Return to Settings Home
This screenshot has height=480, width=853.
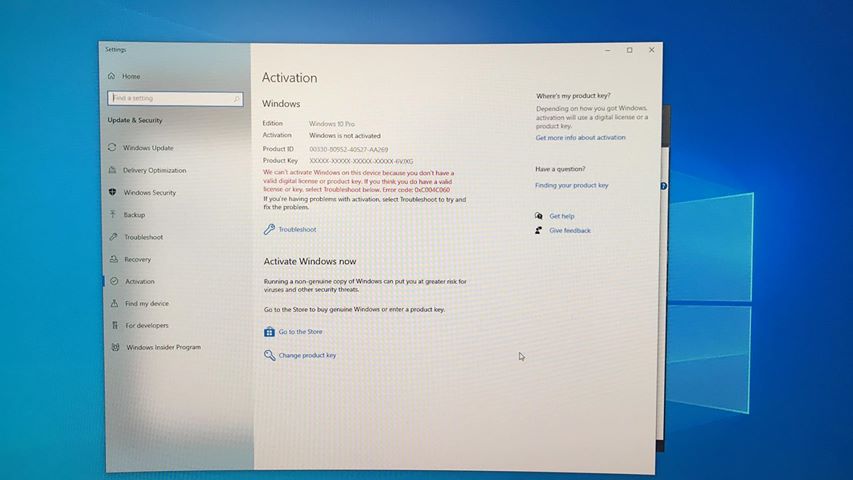[x=131, y=76]
